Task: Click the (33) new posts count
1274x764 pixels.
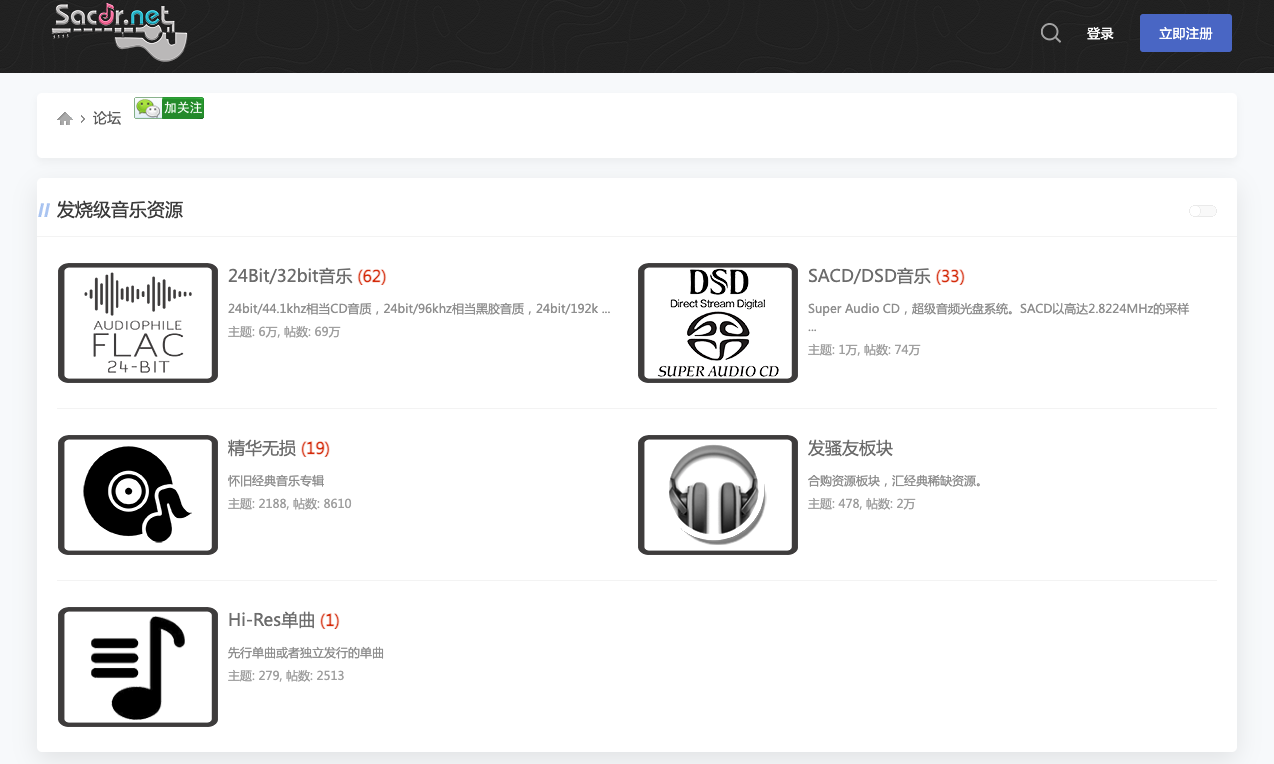Action: tap(950, 276)
